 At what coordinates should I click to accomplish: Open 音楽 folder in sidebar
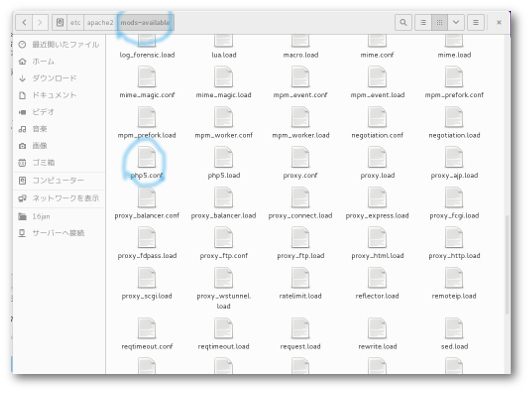[59, 129]
